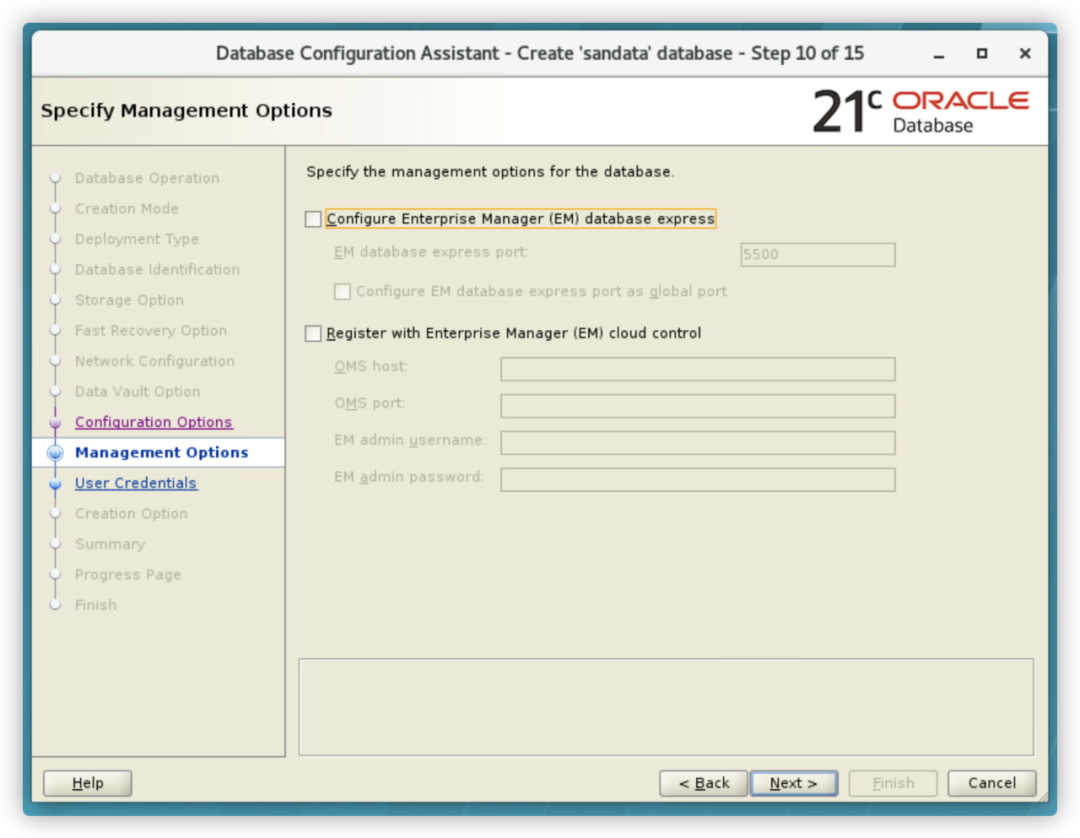Click Database Identification step label

pos(157,270)
